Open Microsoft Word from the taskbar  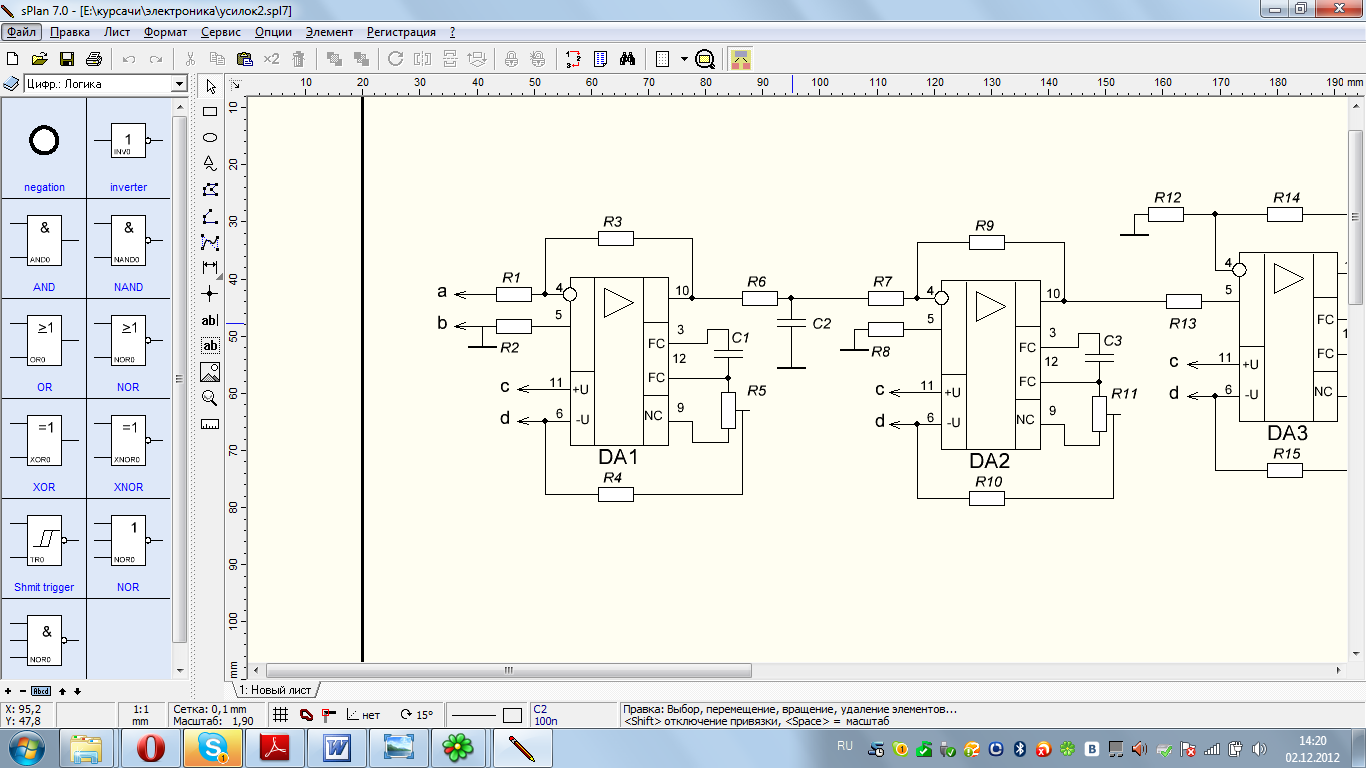pyautogui.click(x=337, y=747)
